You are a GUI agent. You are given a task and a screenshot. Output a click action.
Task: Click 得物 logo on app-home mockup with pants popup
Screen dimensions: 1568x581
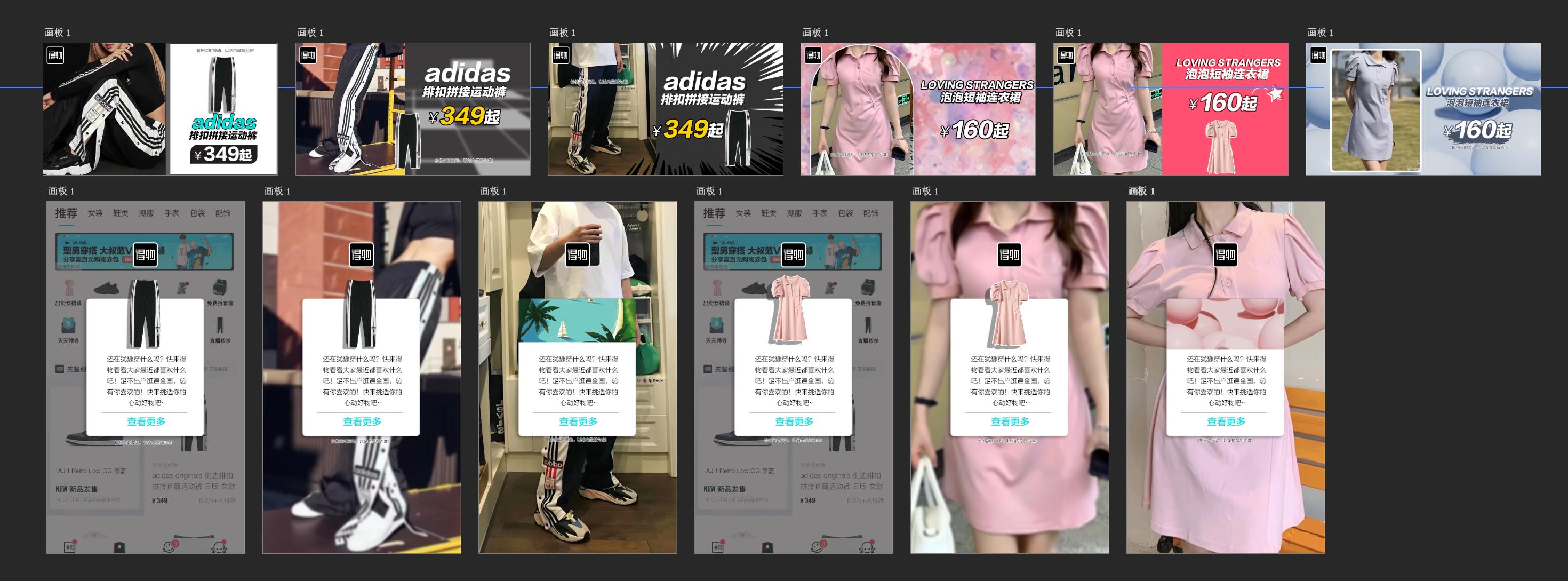click(146, 254)
